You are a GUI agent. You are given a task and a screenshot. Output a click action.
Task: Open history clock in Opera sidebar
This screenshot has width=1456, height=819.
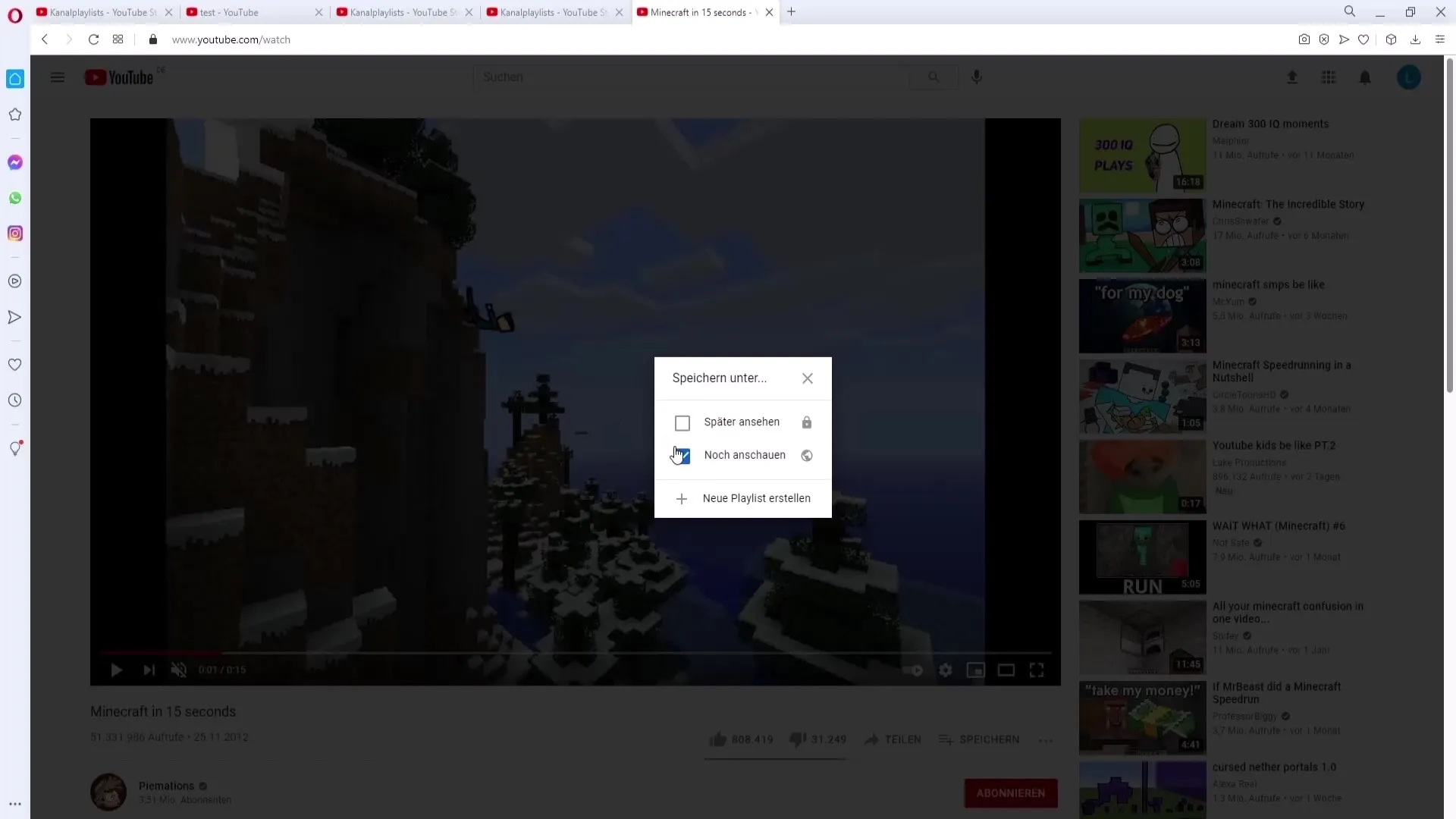click(x=15, y=400)
